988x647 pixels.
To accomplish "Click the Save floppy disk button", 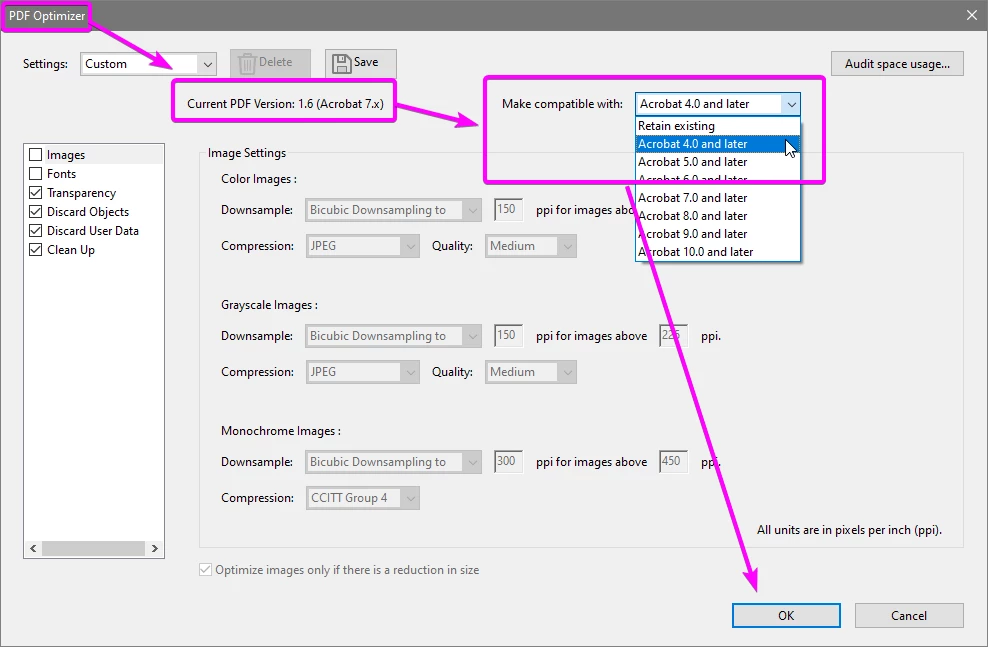I will [x=360, y=63].
